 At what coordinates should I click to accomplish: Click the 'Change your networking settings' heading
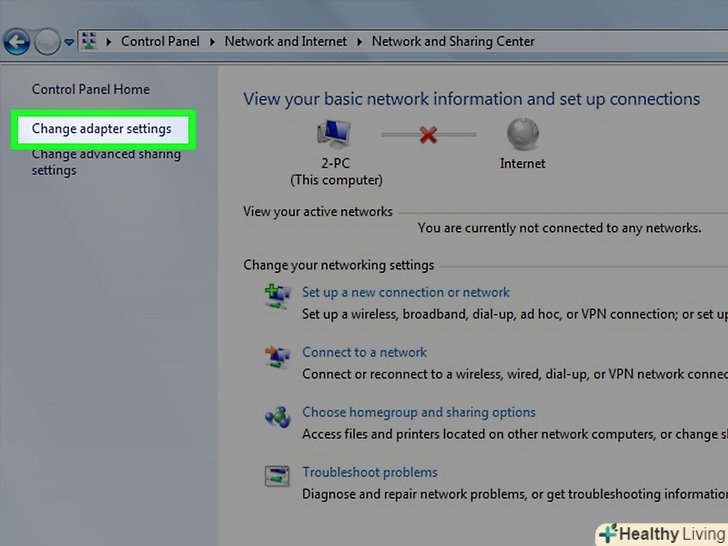pos(339,265)
